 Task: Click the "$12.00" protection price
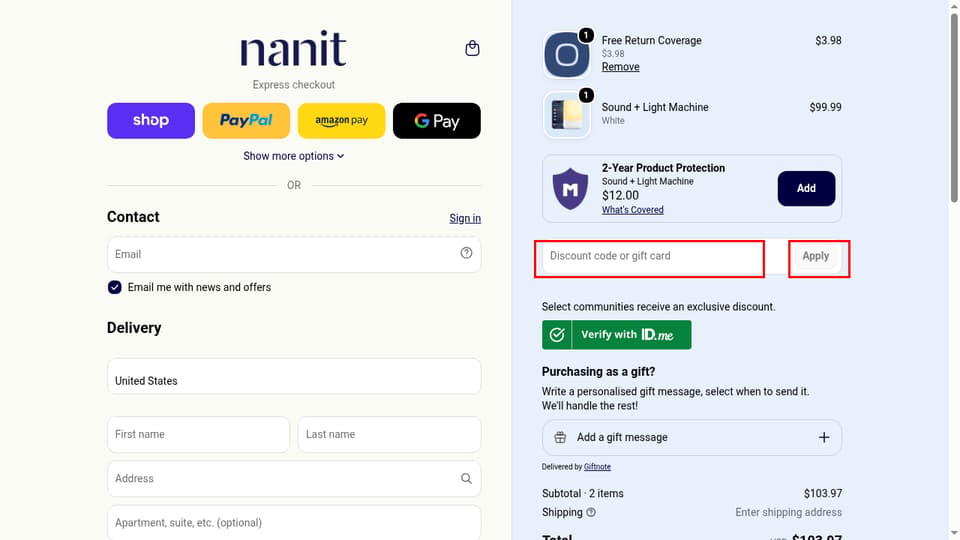click(x=620, y=196)
